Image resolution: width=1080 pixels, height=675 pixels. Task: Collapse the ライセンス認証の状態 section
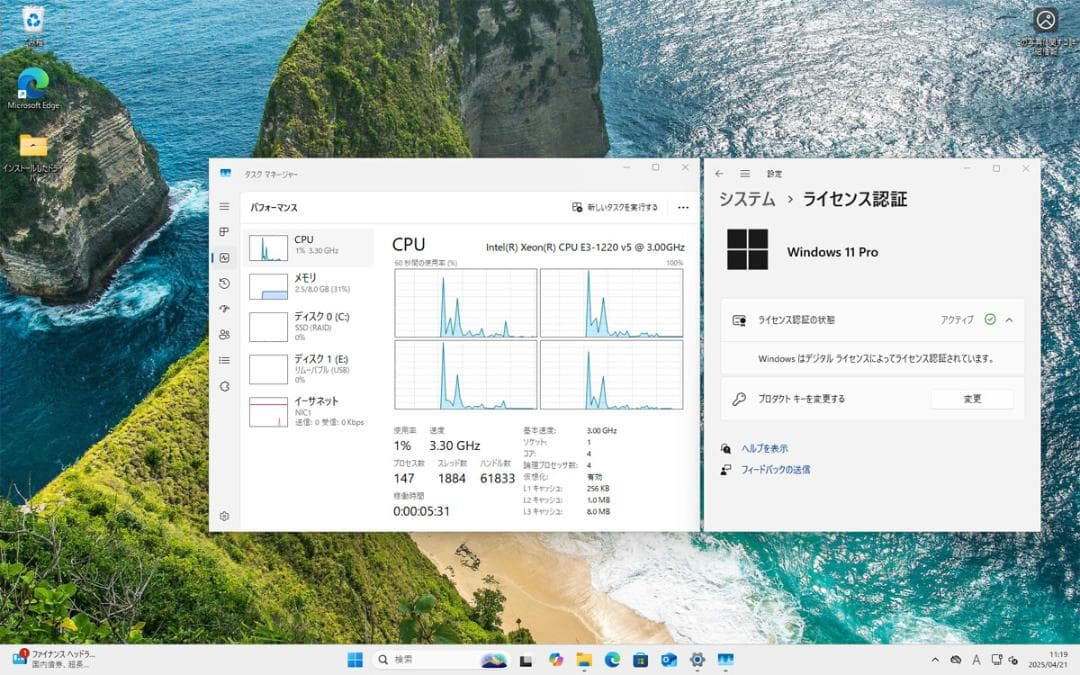[1009, 318]
